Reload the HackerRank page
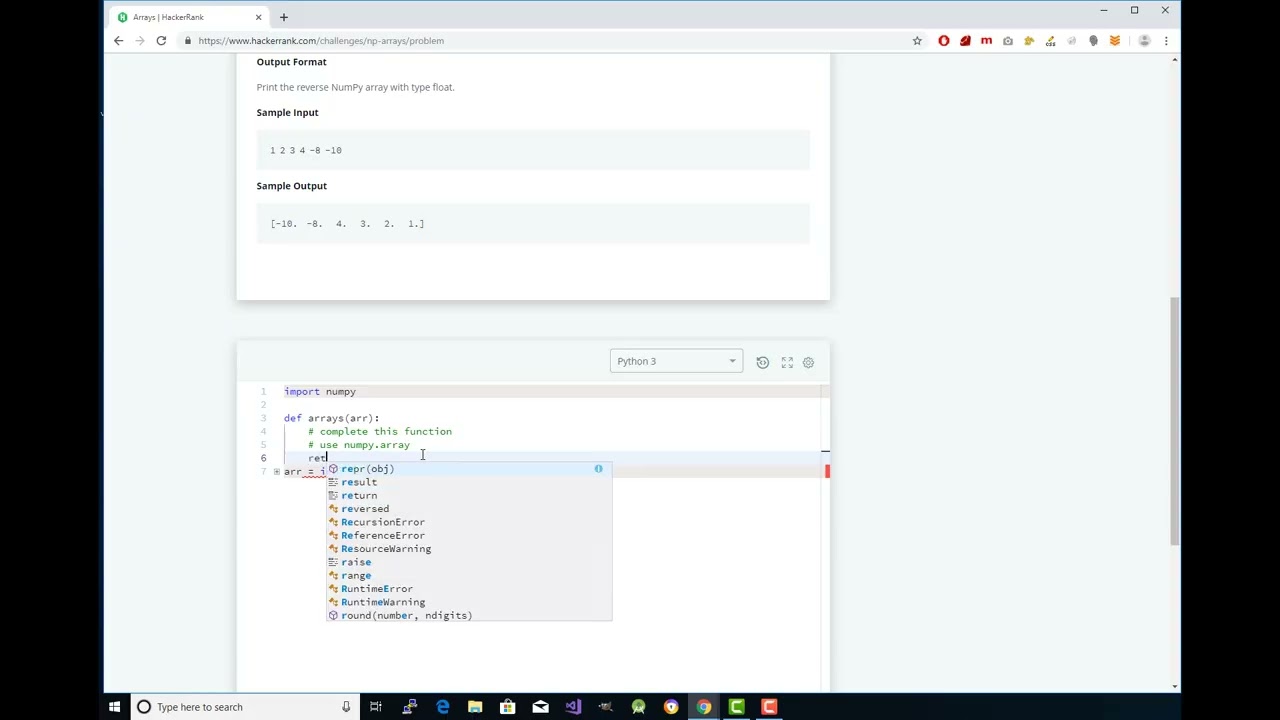Viewport: 1280px width, 720px height. (161, 41)
